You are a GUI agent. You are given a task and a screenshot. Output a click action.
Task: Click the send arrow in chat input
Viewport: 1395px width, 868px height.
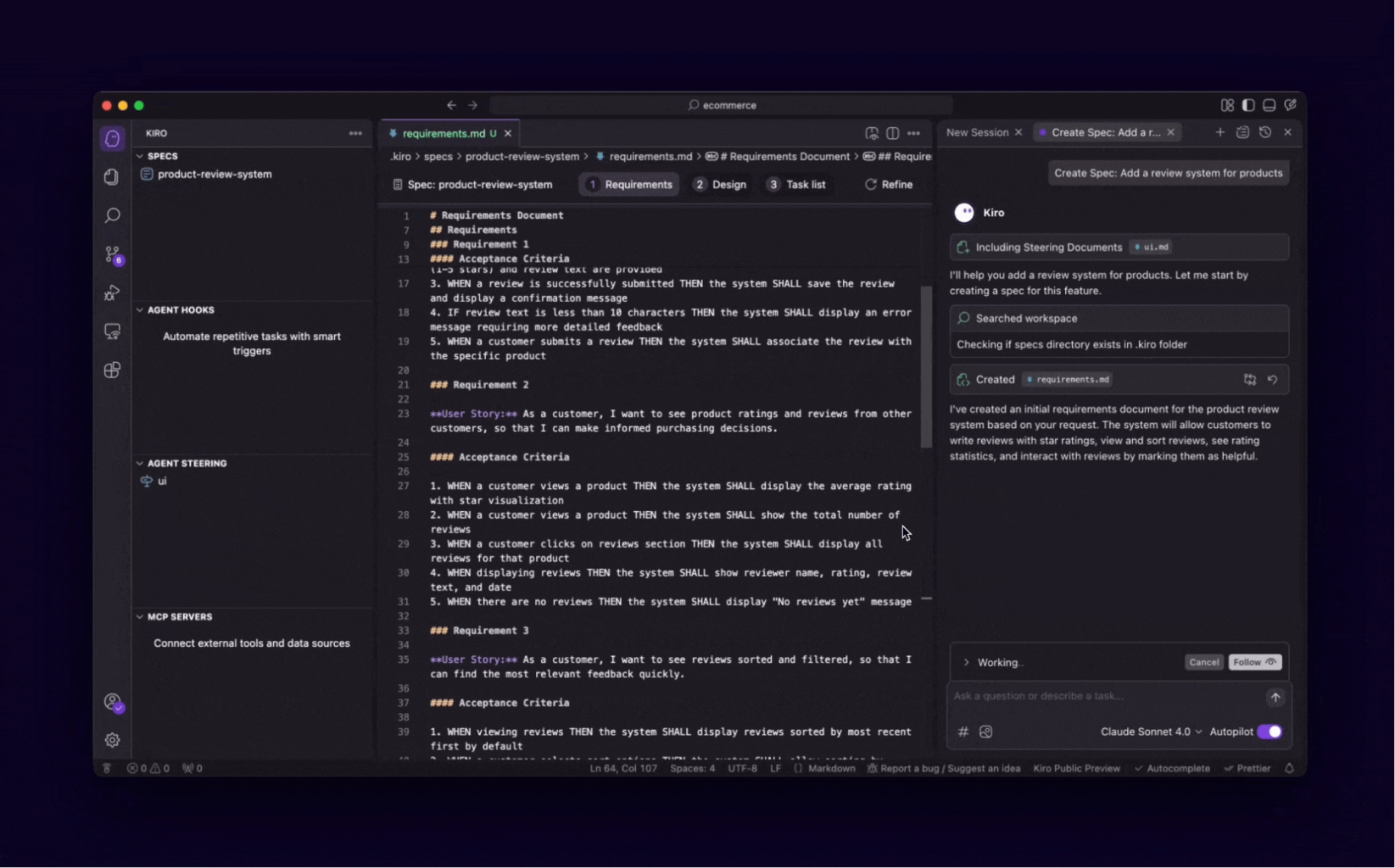(1275, 697)
